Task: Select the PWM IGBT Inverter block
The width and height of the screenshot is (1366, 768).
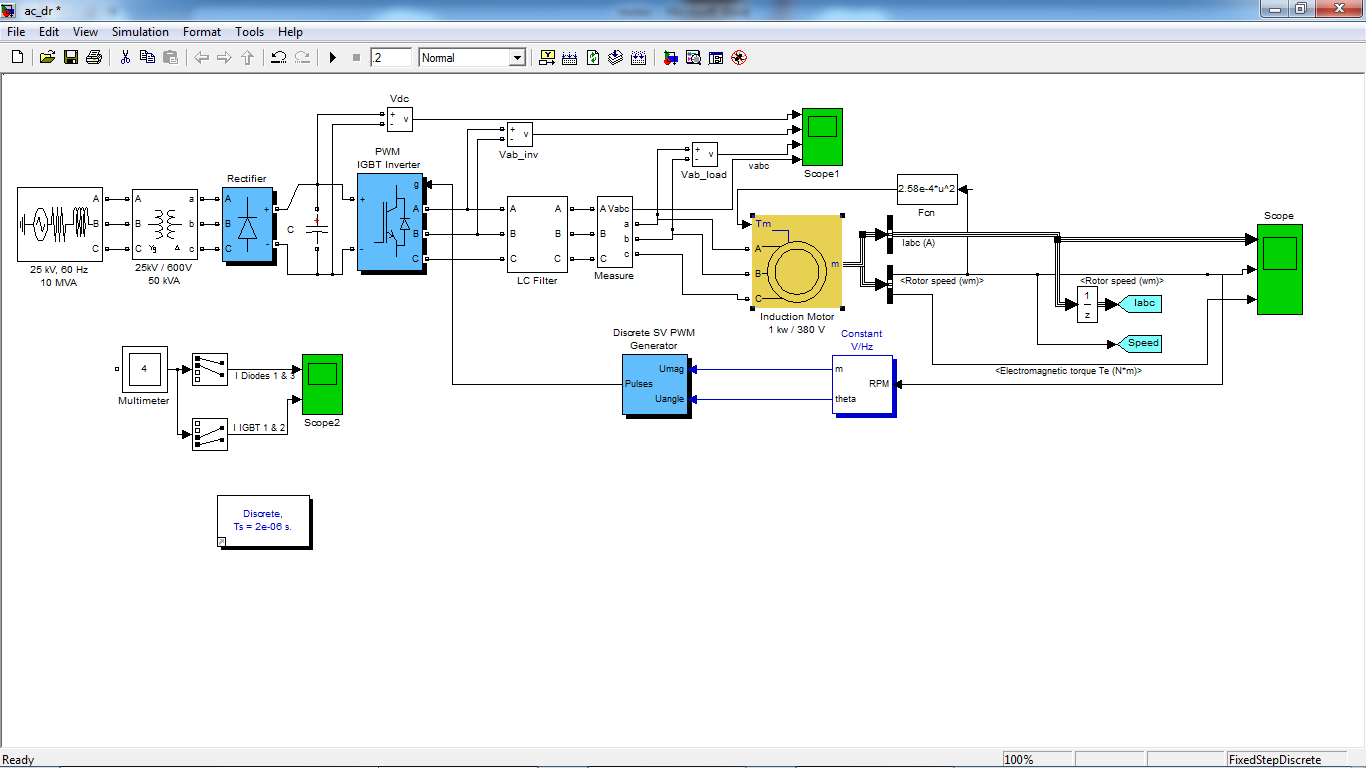Action: pos(390,222)
